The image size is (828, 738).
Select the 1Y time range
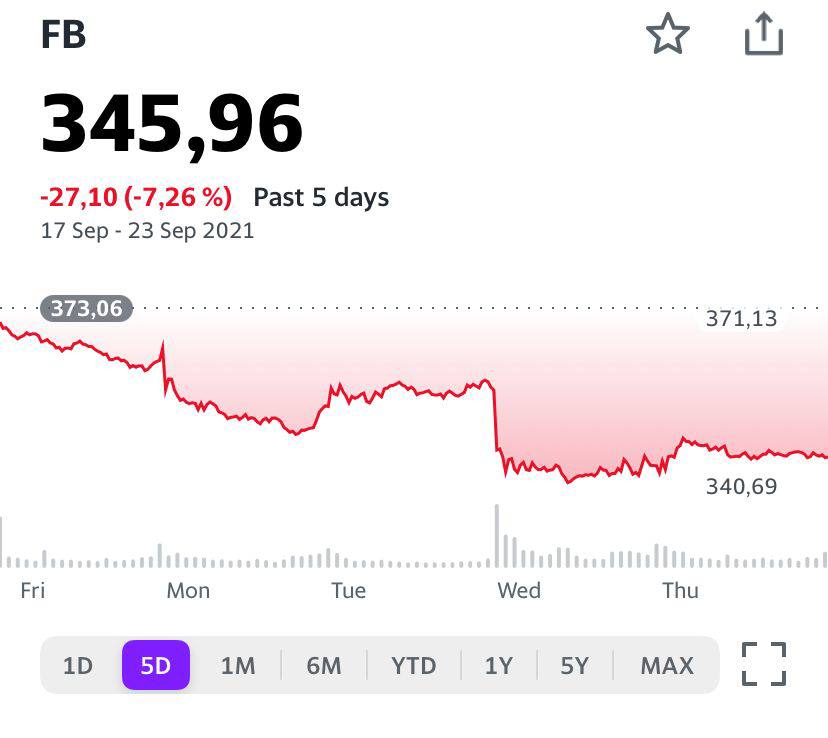point(498,665)
